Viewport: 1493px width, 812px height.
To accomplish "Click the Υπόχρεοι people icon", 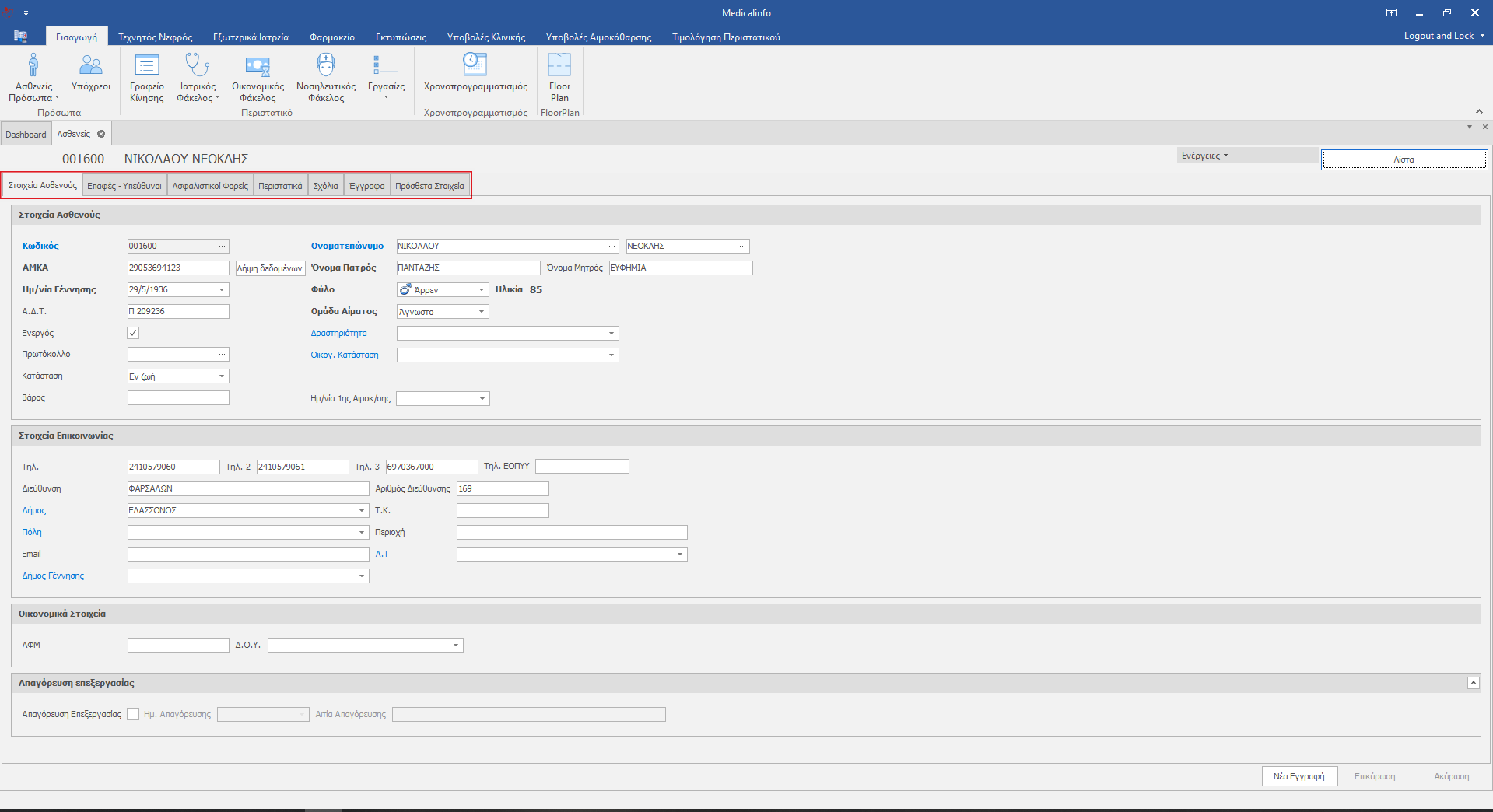I will (x=91, y=65).
